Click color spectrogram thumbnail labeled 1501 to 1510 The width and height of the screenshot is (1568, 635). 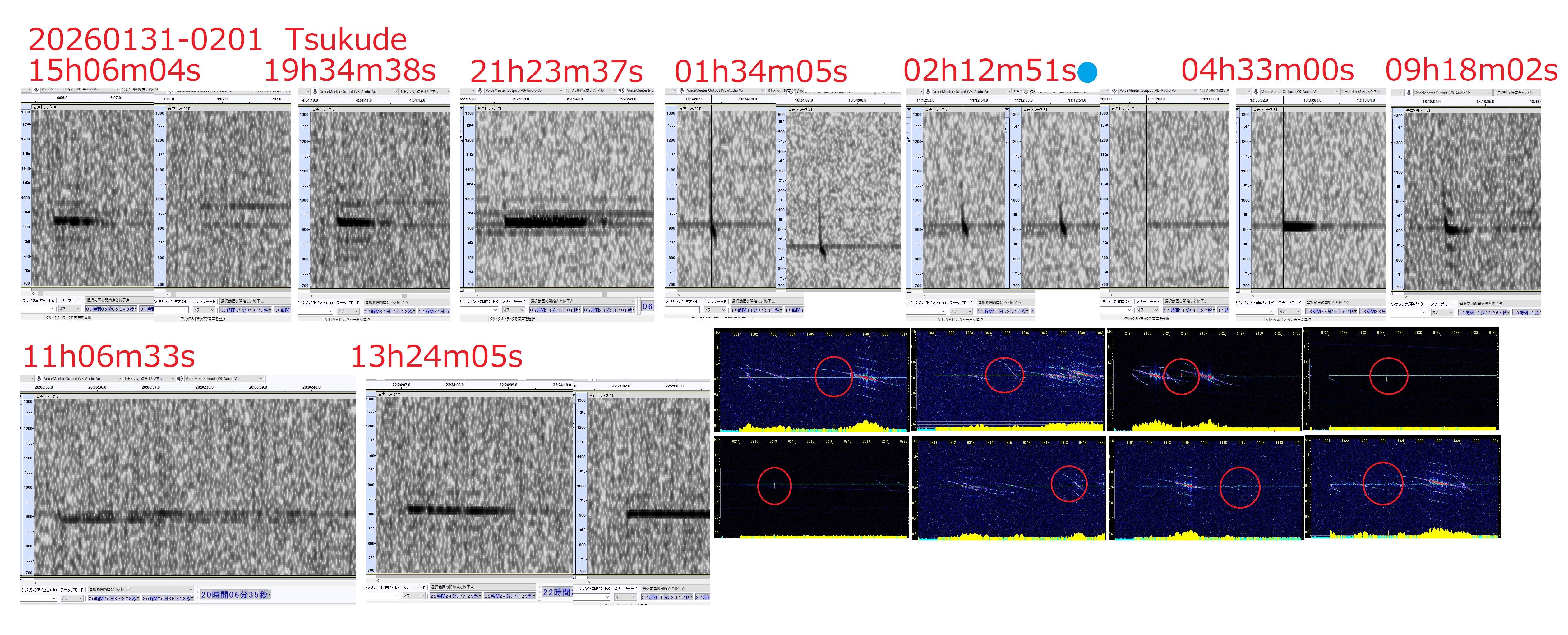tap(812, 380)
